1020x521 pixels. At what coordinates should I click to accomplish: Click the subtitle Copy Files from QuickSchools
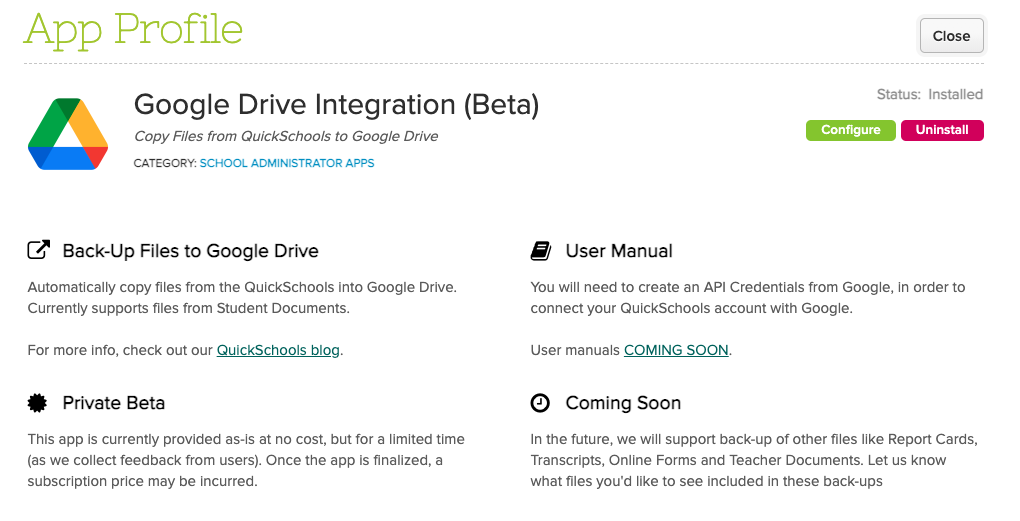tap(286, 137)
